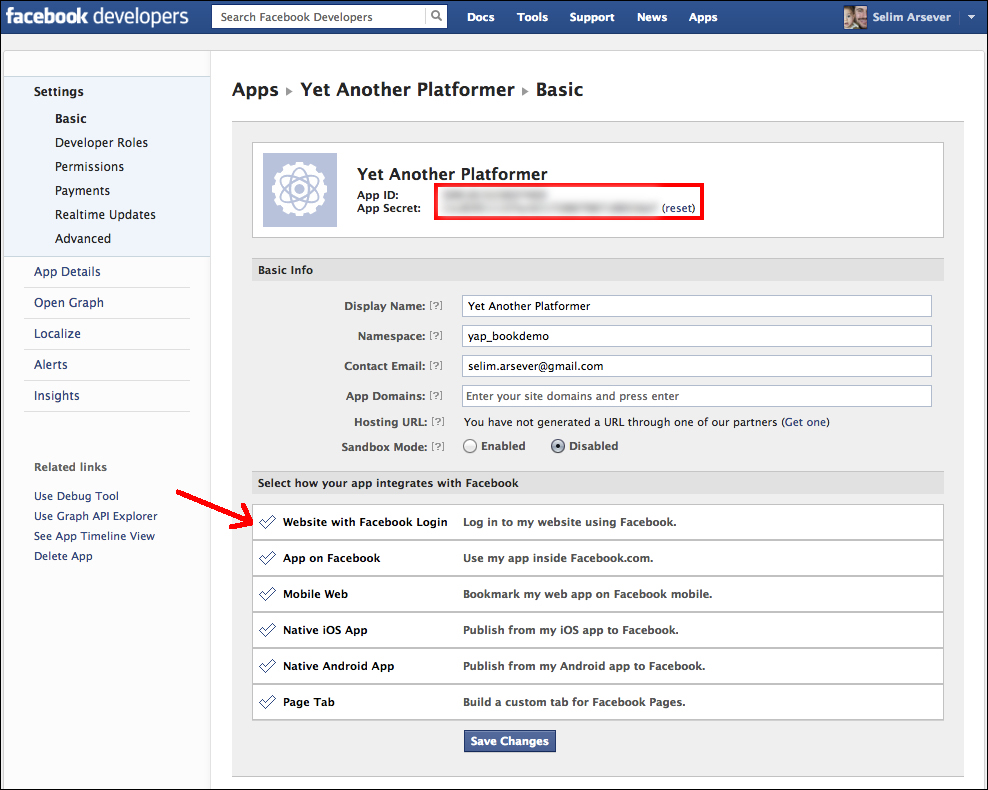Select Basic in Settings sidebar
This screenshot has width=988, height=790.
(x=71, y=118)
